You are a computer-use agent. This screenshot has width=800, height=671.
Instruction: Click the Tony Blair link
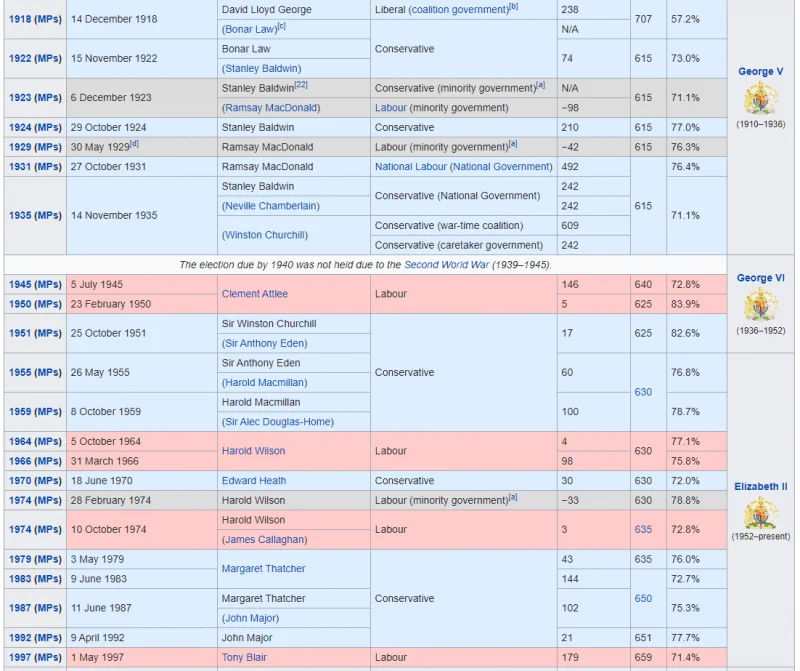244,657
